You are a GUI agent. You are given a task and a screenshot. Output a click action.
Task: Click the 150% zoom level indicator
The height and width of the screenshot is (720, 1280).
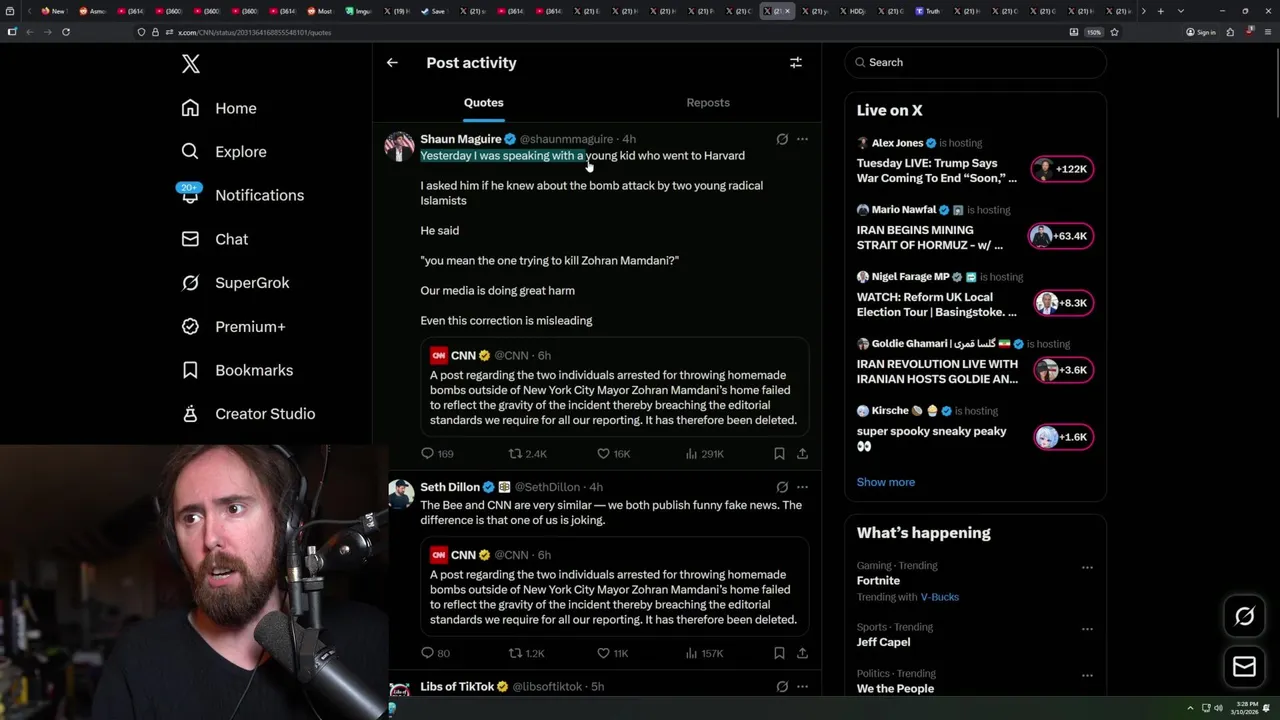[x=1094, y=32]
